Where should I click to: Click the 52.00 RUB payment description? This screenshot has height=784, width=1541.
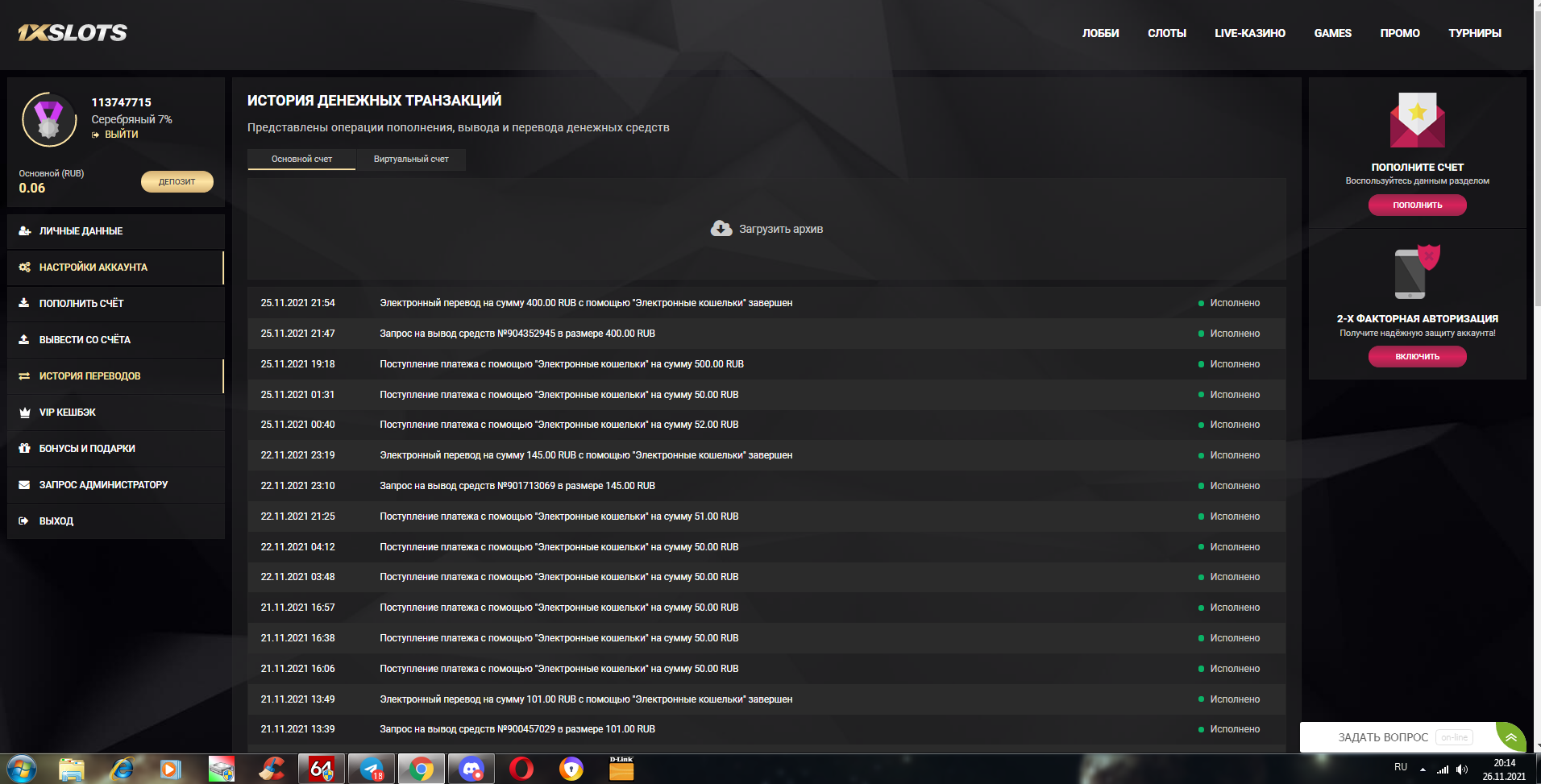tap(559, 425)
